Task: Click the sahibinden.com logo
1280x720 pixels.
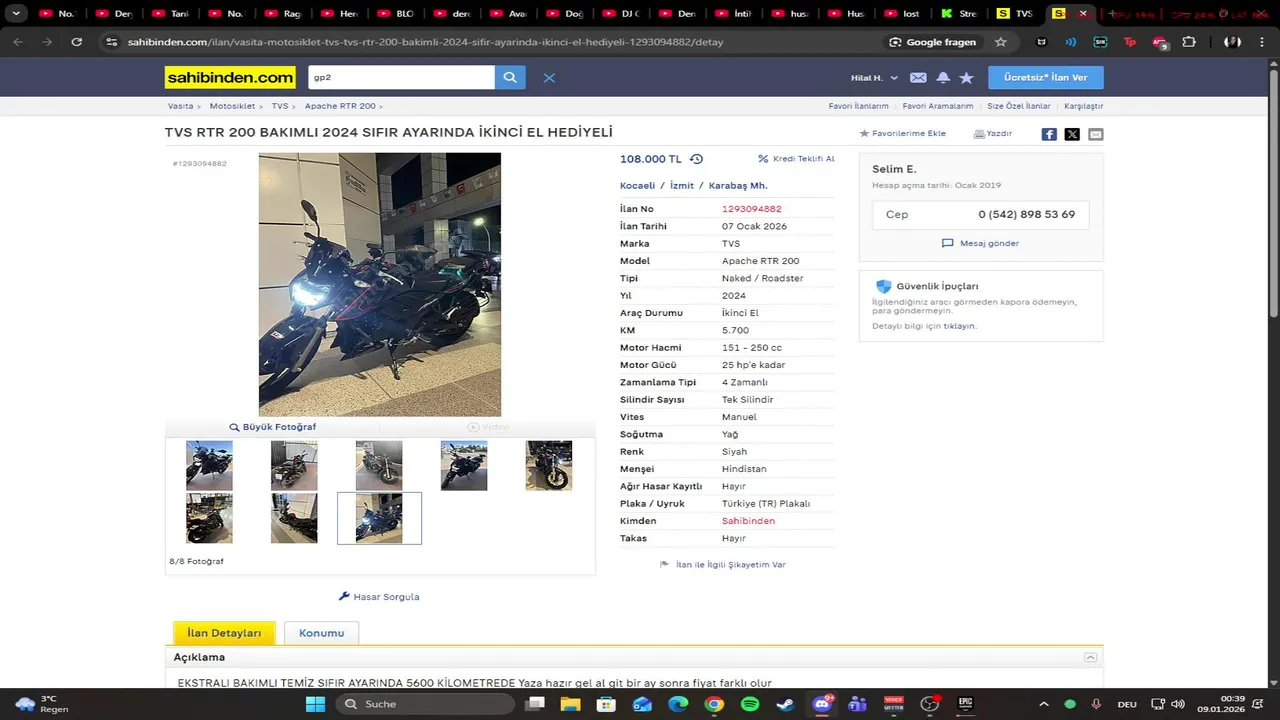Action: pos(230,77)
